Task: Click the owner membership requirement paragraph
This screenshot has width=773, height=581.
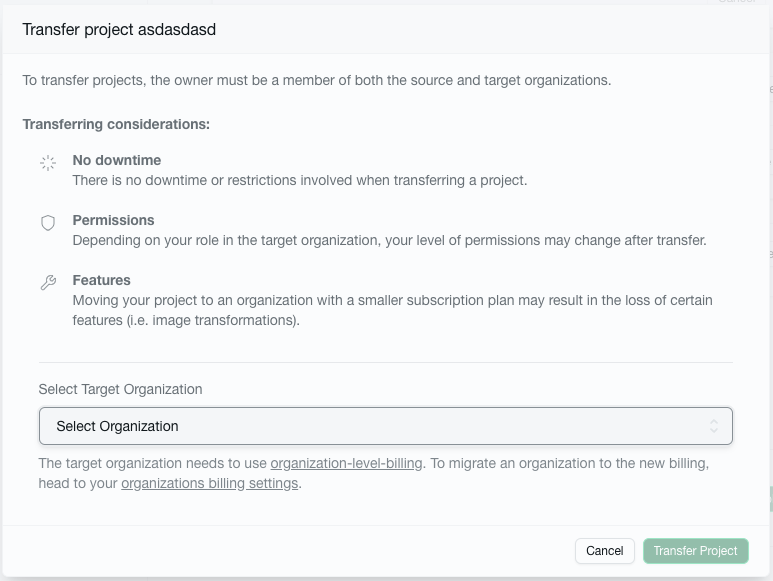Action: tap(317, 80)
